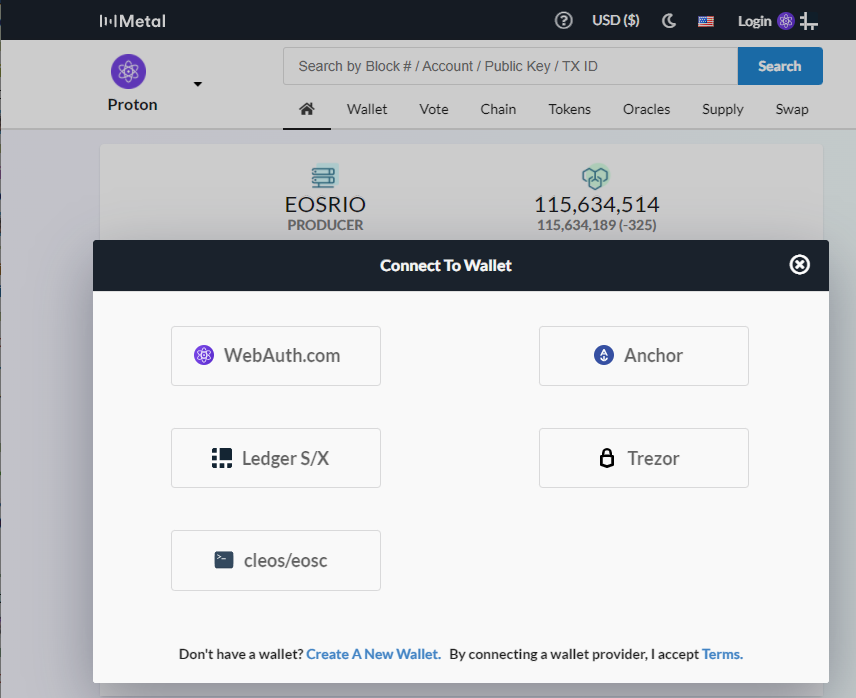Image resolution: width=856 pixels, height=698 pixels.
Task: Open the Wallet nav tab
Action: tap(367, 109)
